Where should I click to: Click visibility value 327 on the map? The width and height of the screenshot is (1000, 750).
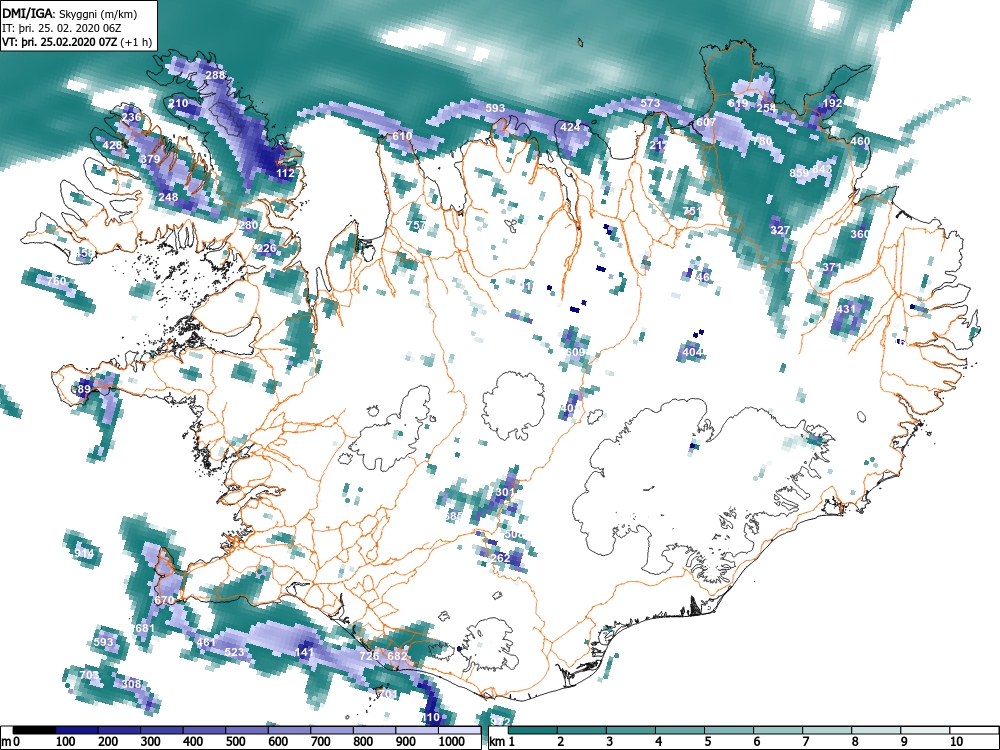[x=781, y=230]
